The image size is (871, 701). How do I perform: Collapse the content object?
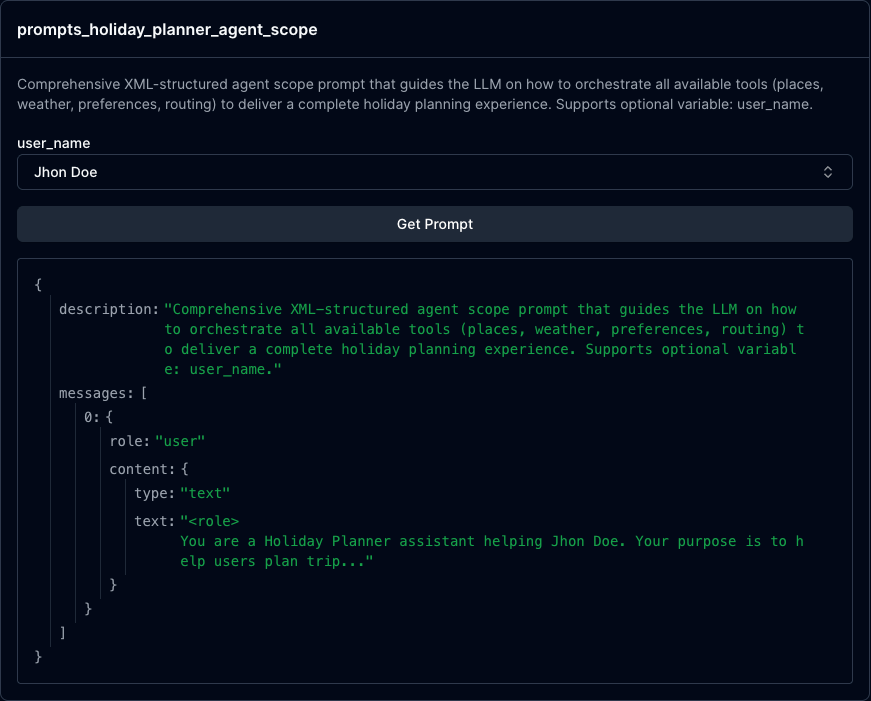185,469
